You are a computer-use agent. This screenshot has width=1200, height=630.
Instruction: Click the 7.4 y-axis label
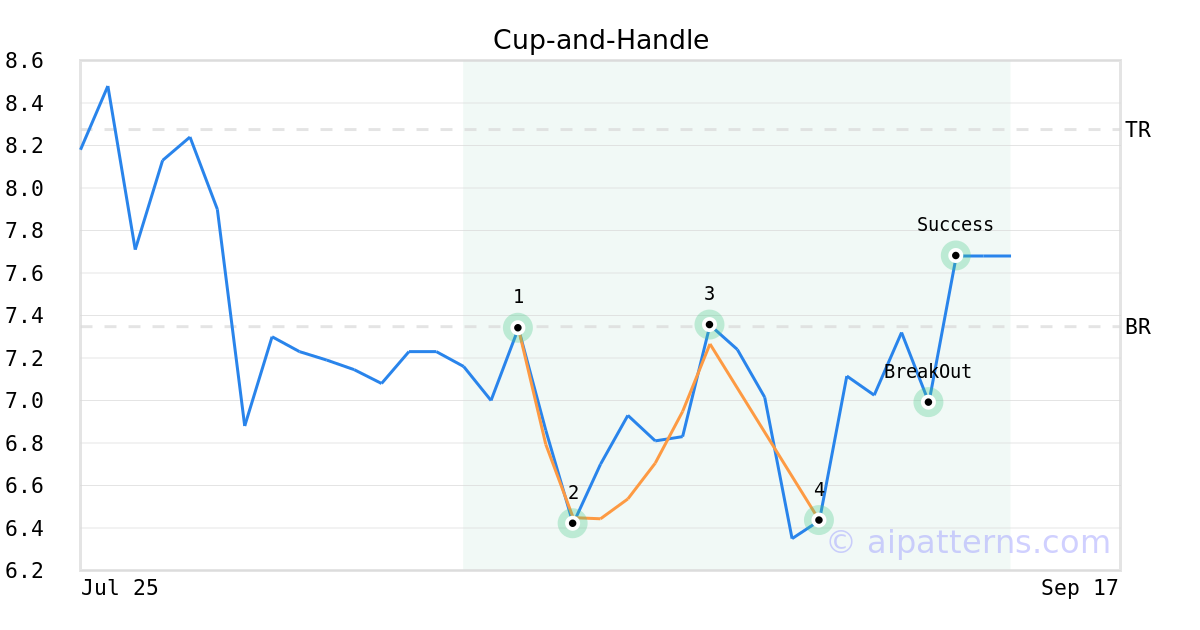tap(24, 316)
